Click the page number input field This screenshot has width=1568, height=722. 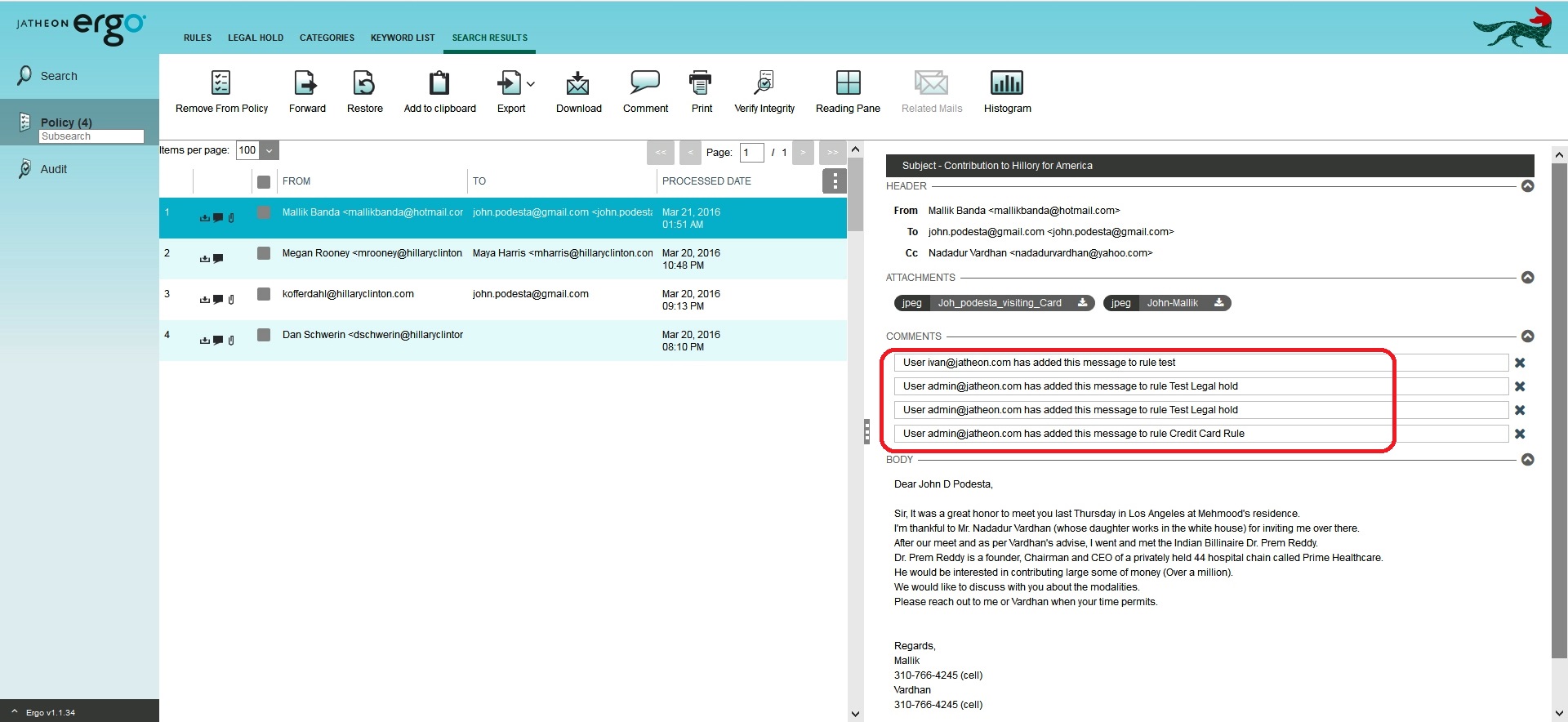click(751, 153)
